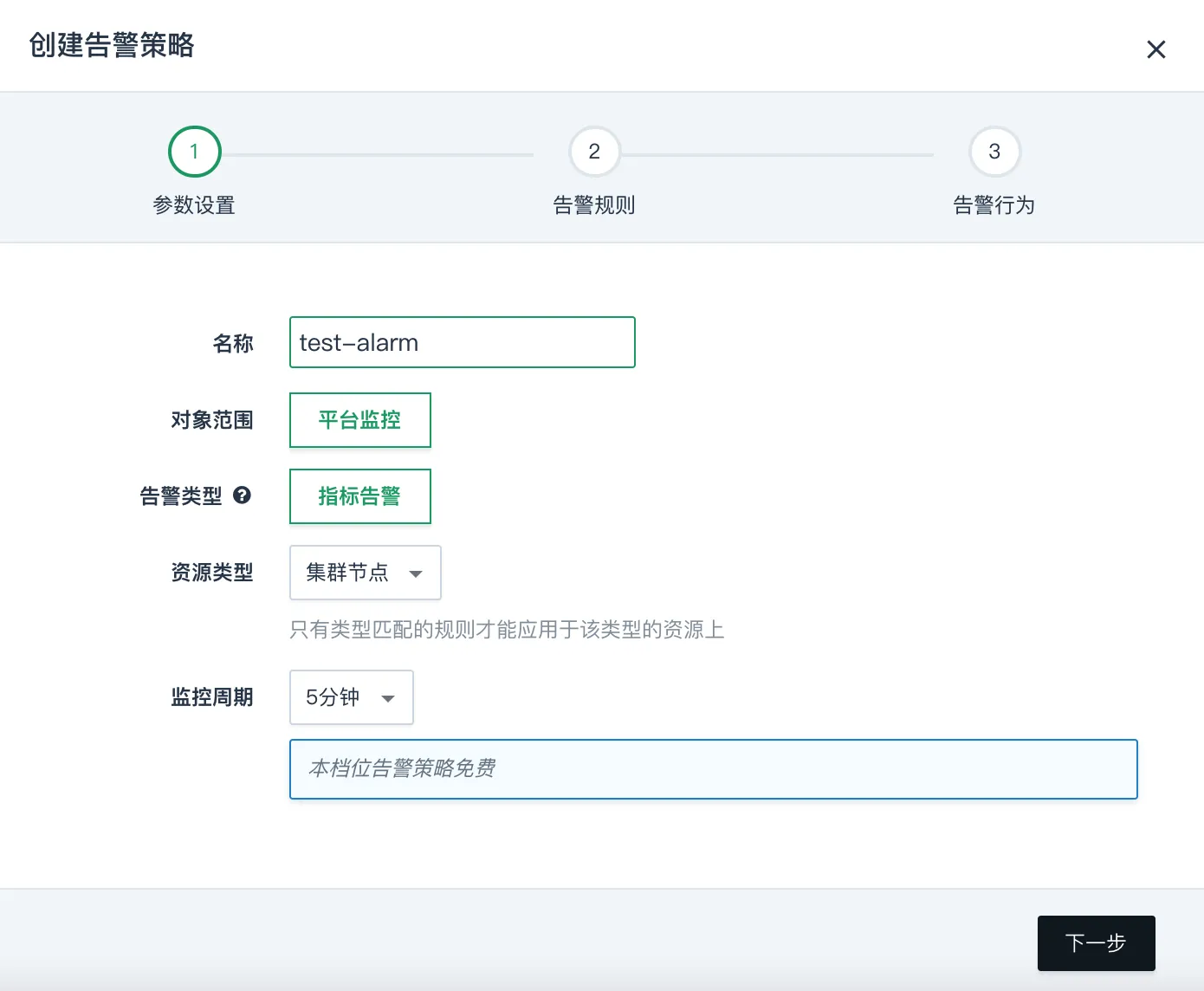Close the 创建告警策略 dialog
Viewport: 1204px width, 991px height.
point(1155,49)
